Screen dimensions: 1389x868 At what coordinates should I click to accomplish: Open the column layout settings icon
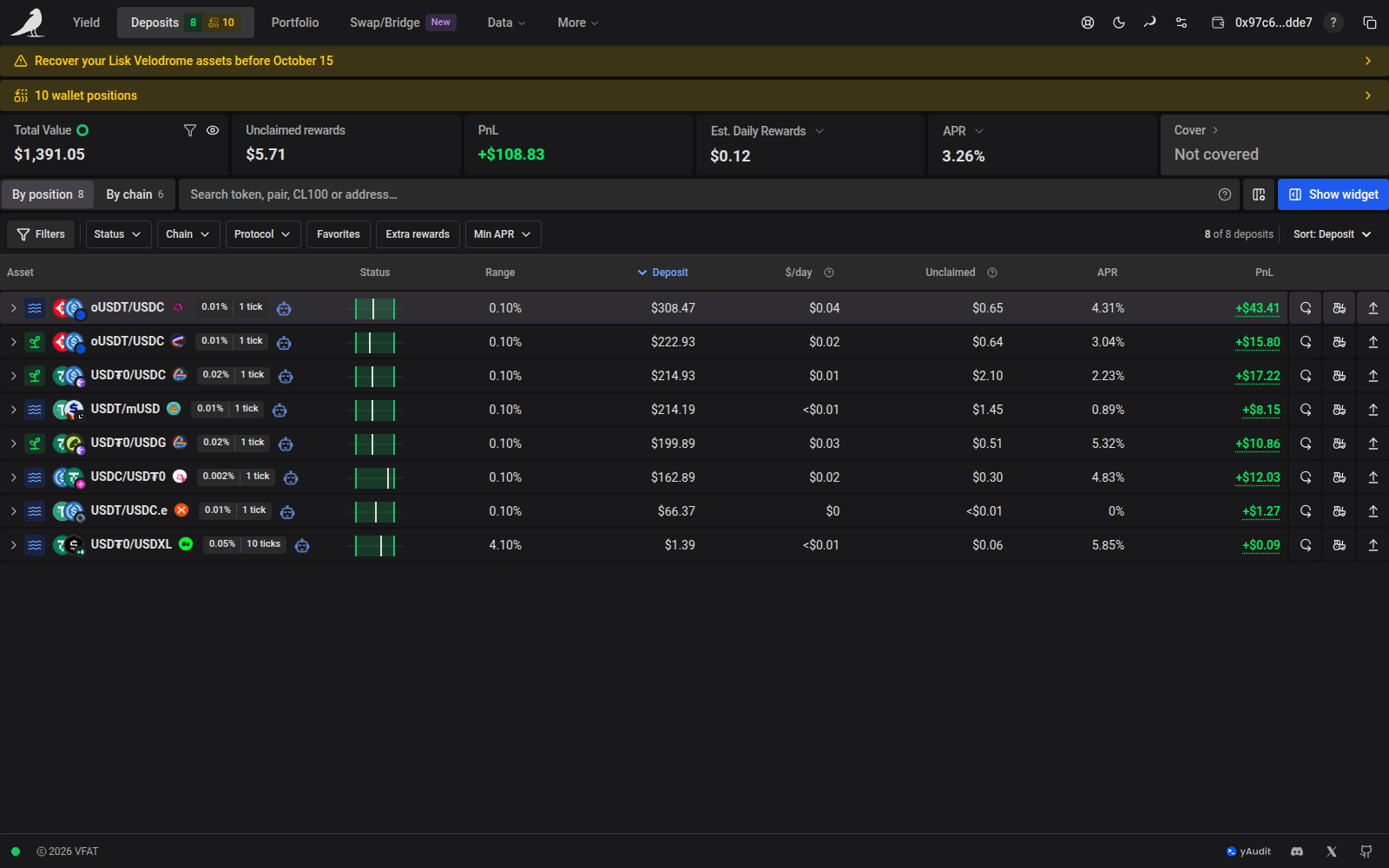[x=1259, y=194]
